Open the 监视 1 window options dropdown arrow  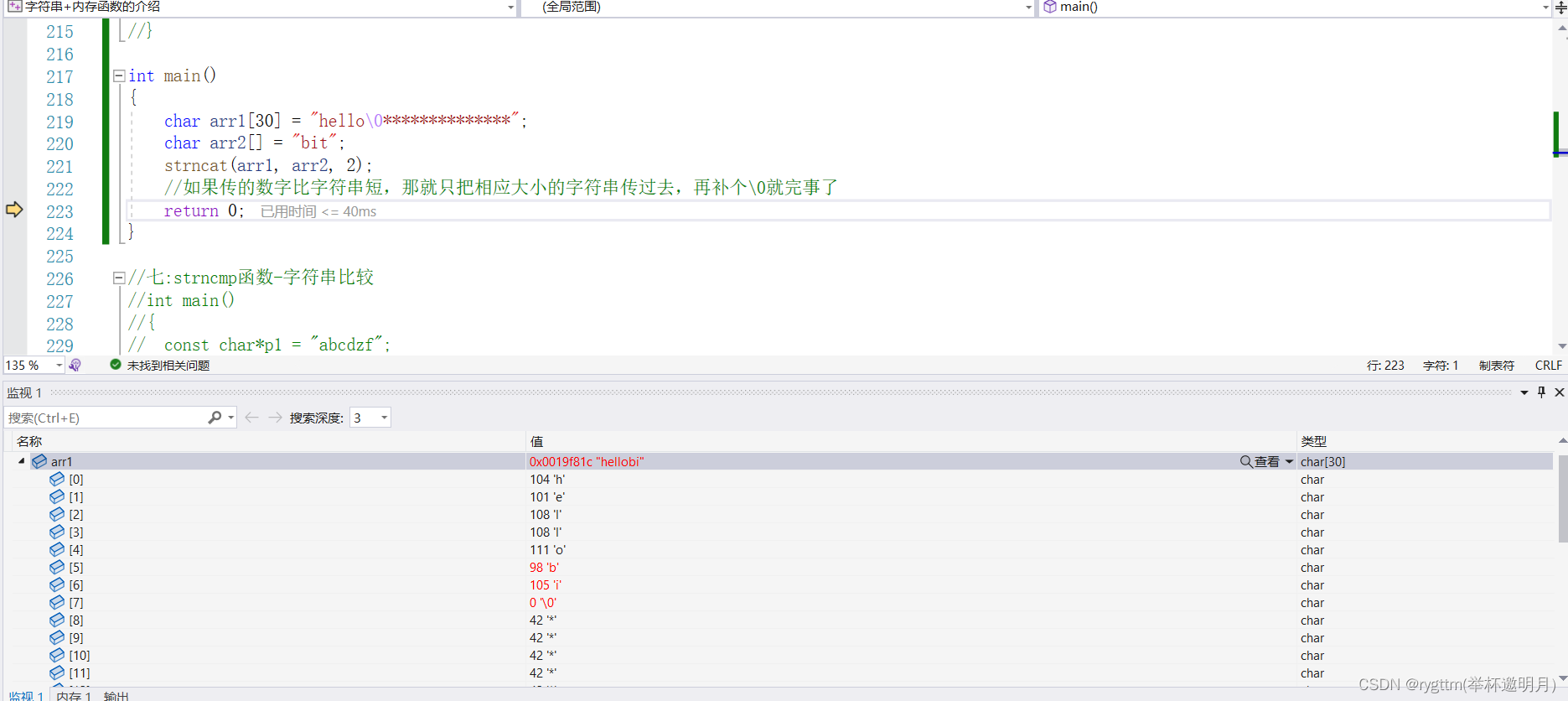pos(1524,392)
